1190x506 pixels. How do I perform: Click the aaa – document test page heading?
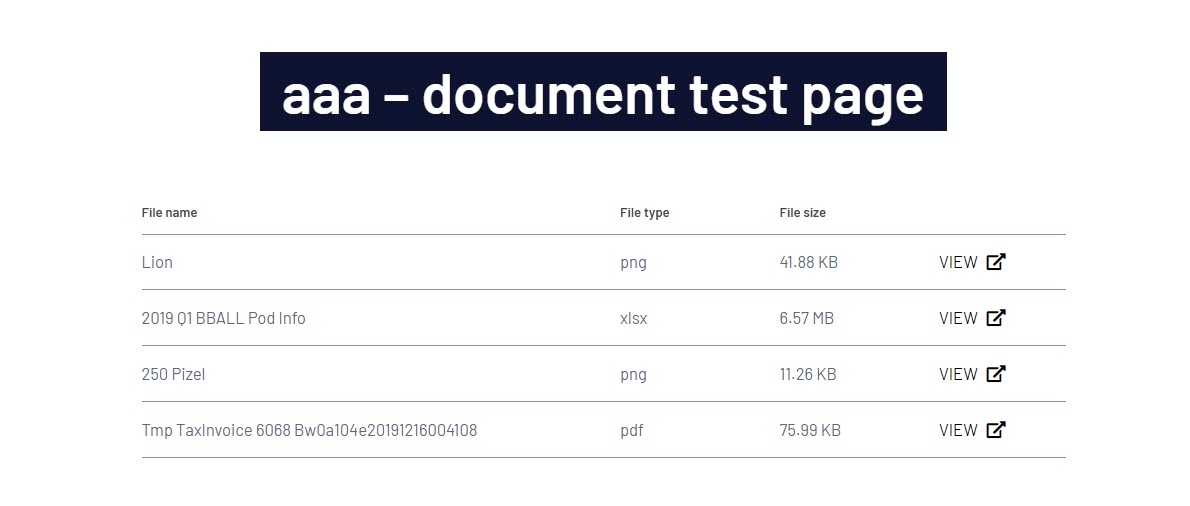[x=603, y=92]
